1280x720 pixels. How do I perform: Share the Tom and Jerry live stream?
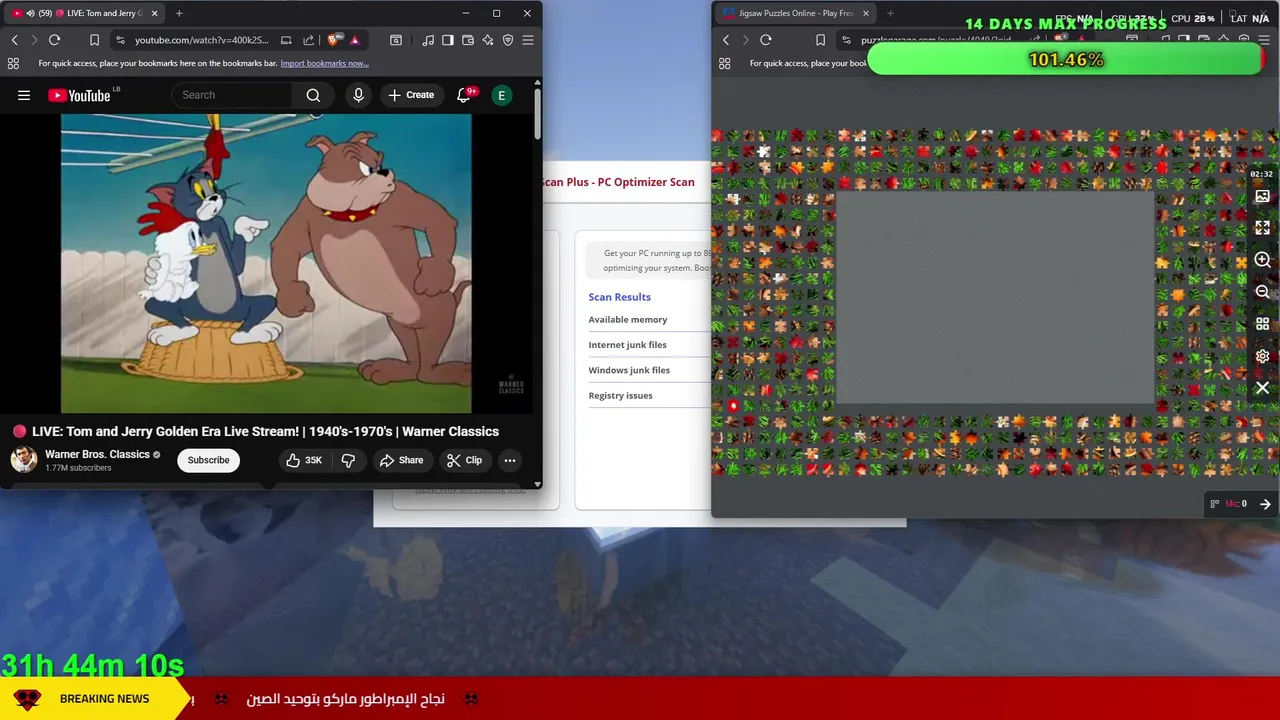click(x=401, y=460)
